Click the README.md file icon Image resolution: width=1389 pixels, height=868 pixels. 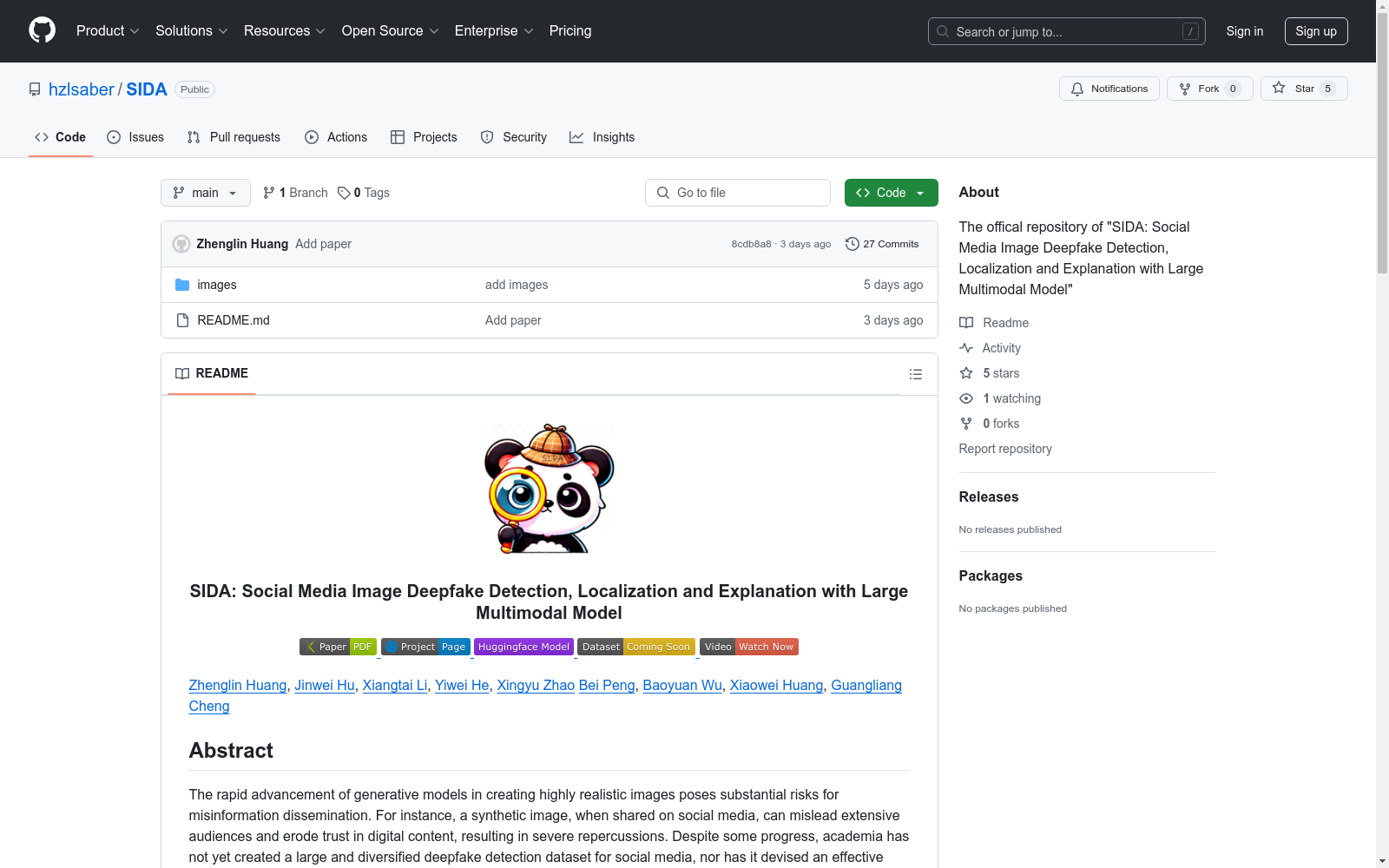[x=182, y=320]
